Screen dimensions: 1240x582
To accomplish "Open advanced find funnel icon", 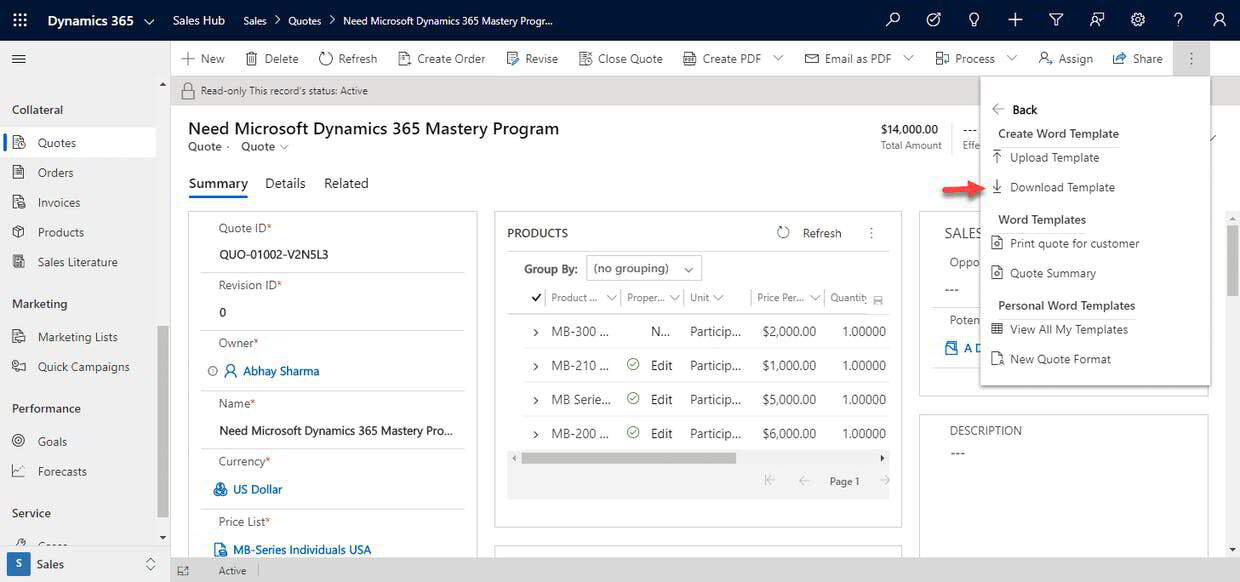I will pos(1056,20).
